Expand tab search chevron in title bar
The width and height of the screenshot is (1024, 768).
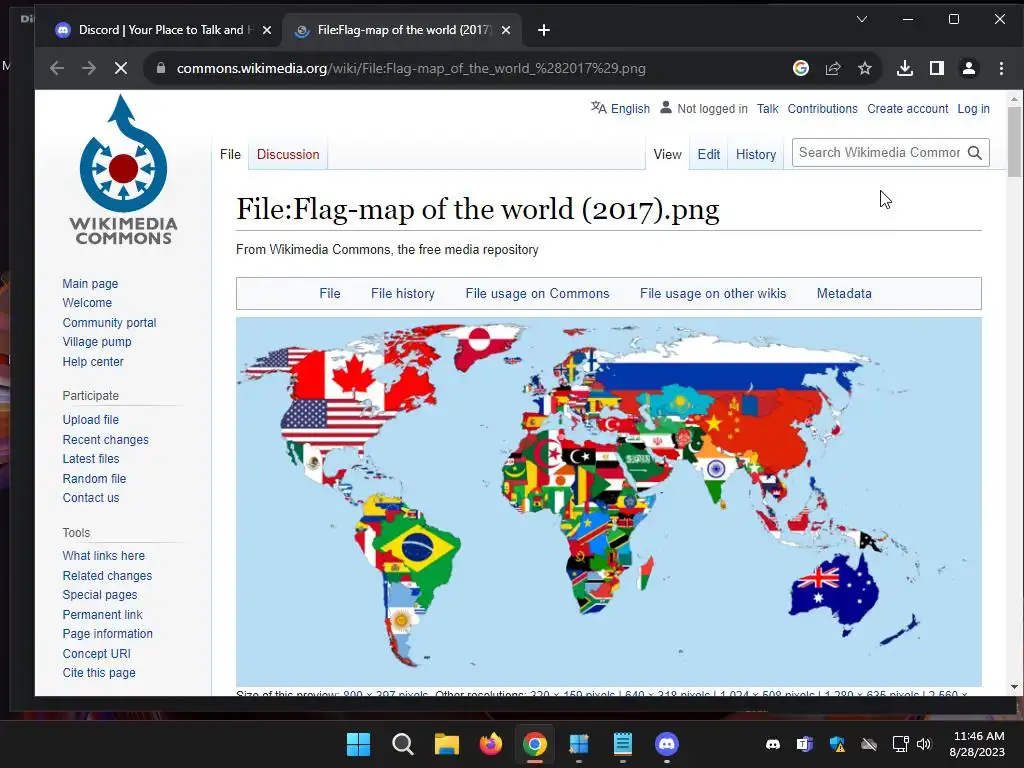coord(862,19)
